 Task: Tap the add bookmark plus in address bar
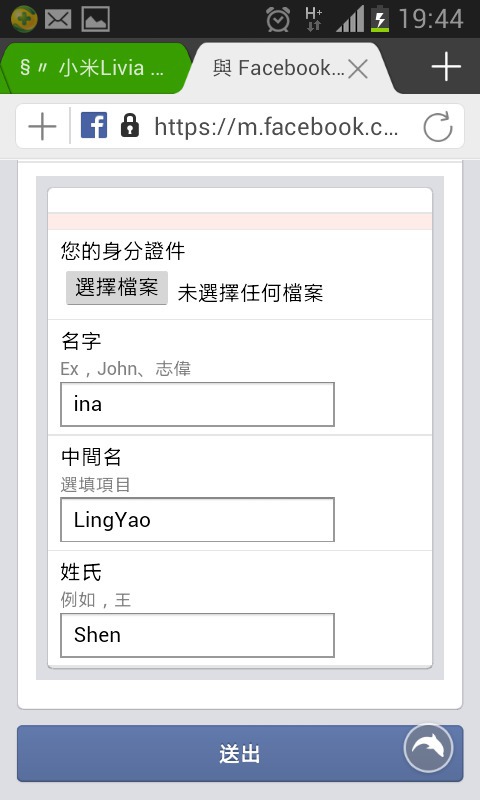coord(42,127)
